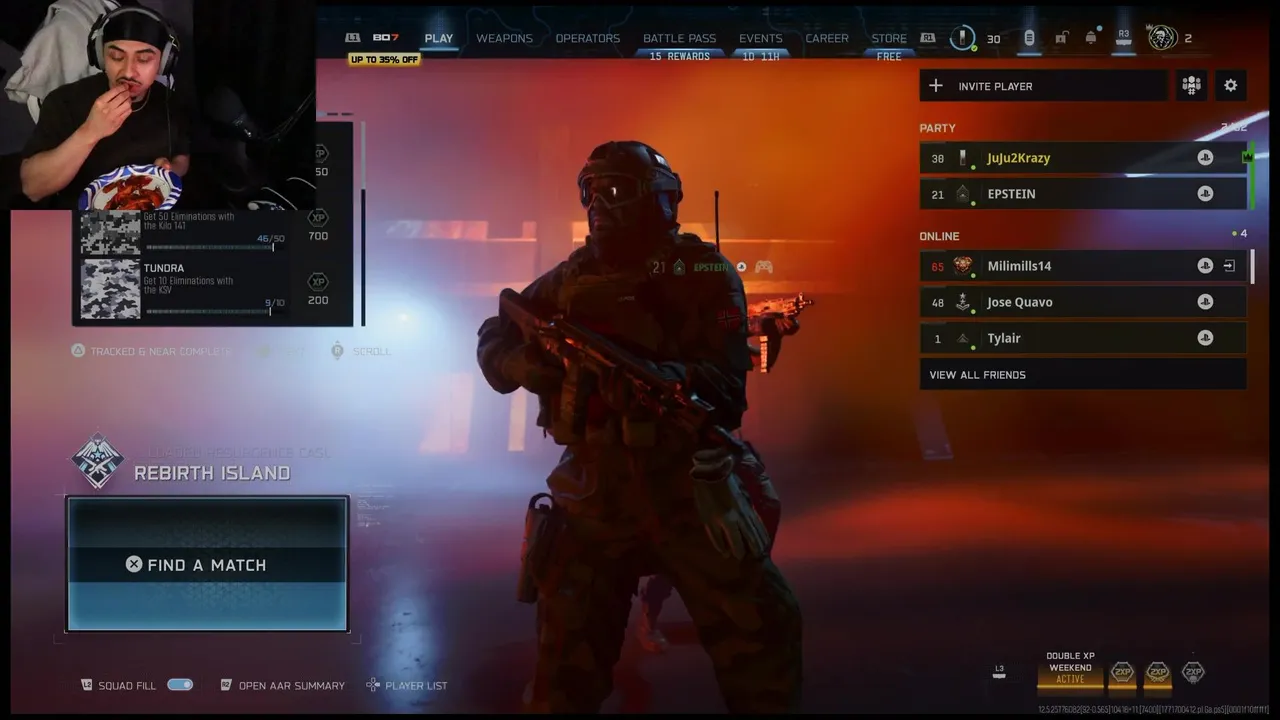Select online friend Jose Quavo
The height and width of the screenshot is (720, 1280).
[x=1083, y=302]
